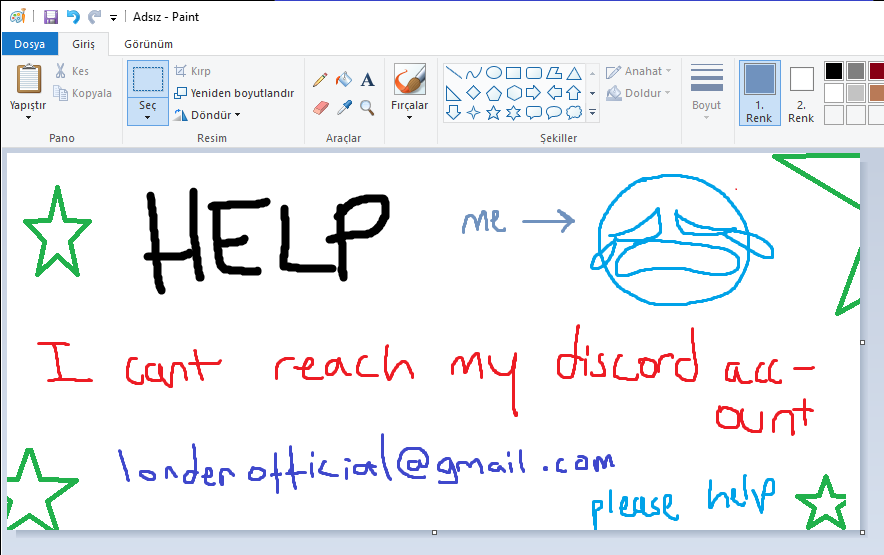The height and width of the screenshot is (555, 884).
Task: Activate 2. Renk background color
Action: tap(801, 93)
